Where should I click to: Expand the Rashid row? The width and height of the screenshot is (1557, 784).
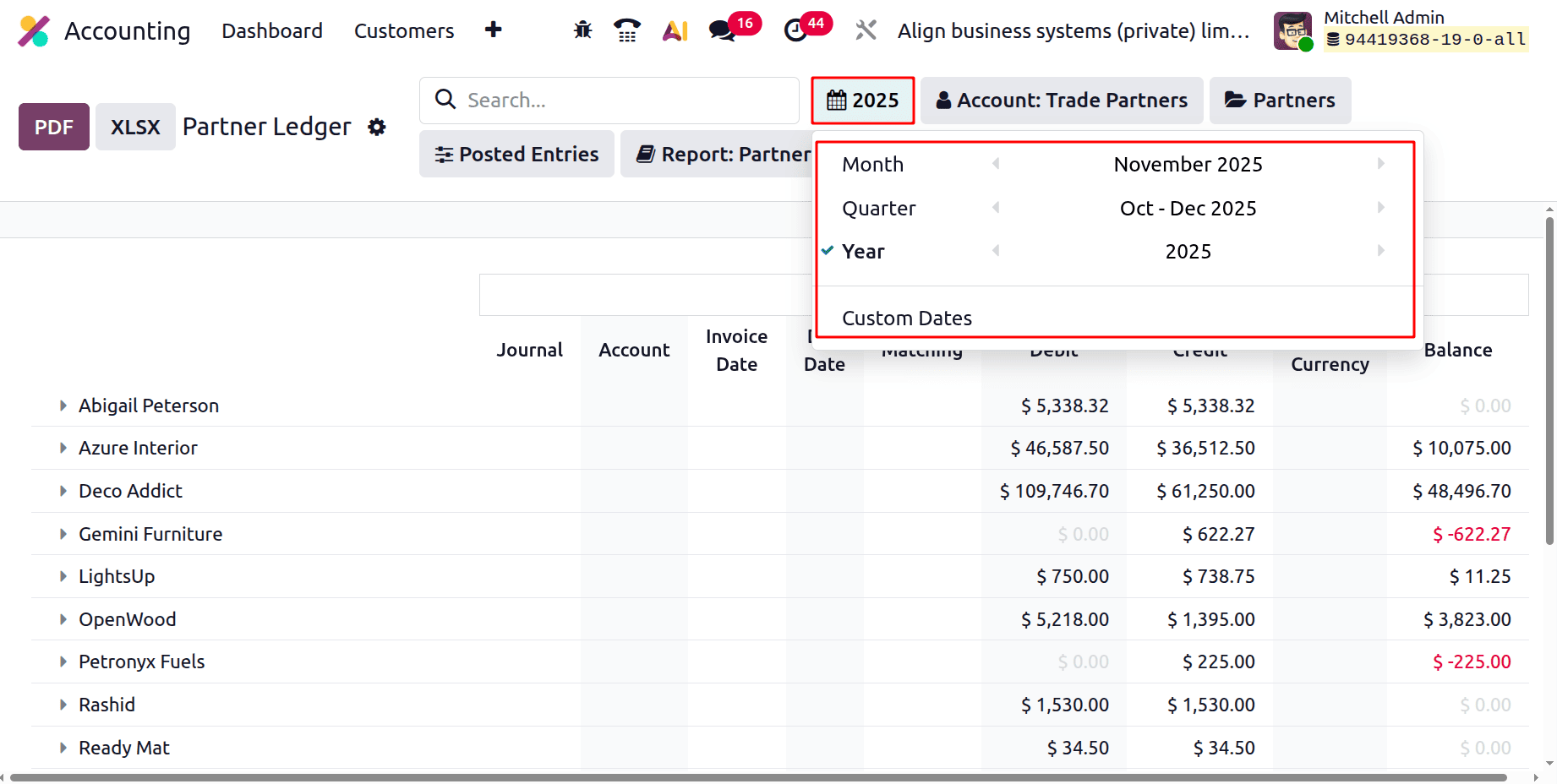[x=63, y=705]
